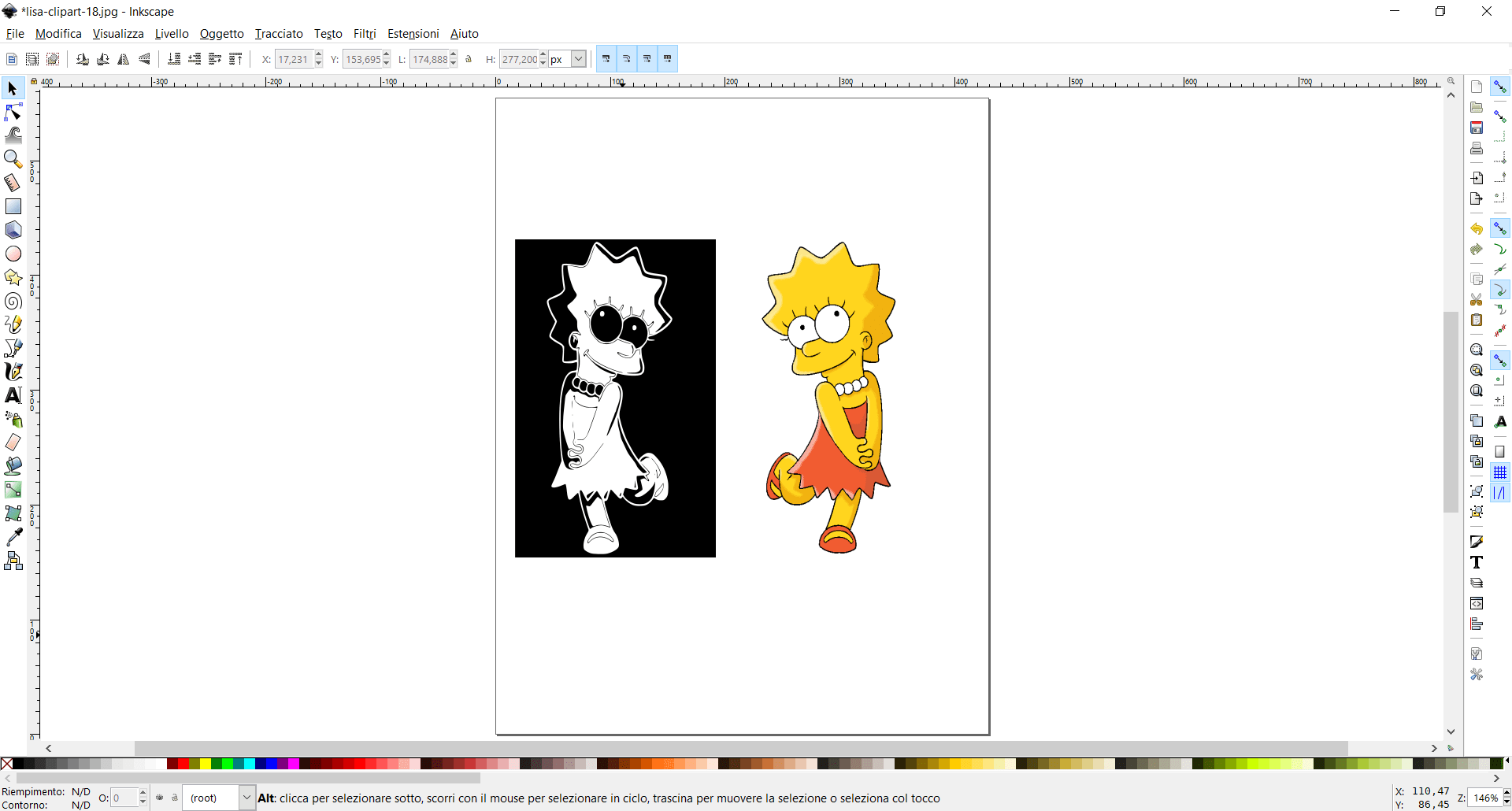Viewport: 1512px width, 811px height.
Task: Select the Text tool in toolbox
Action: tap(13, 395)
